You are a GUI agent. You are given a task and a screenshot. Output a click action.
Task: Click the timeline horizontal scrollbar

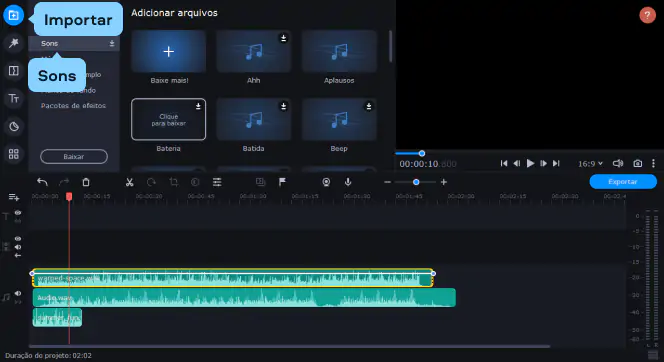pyautogui.click(x=289, y=346)
